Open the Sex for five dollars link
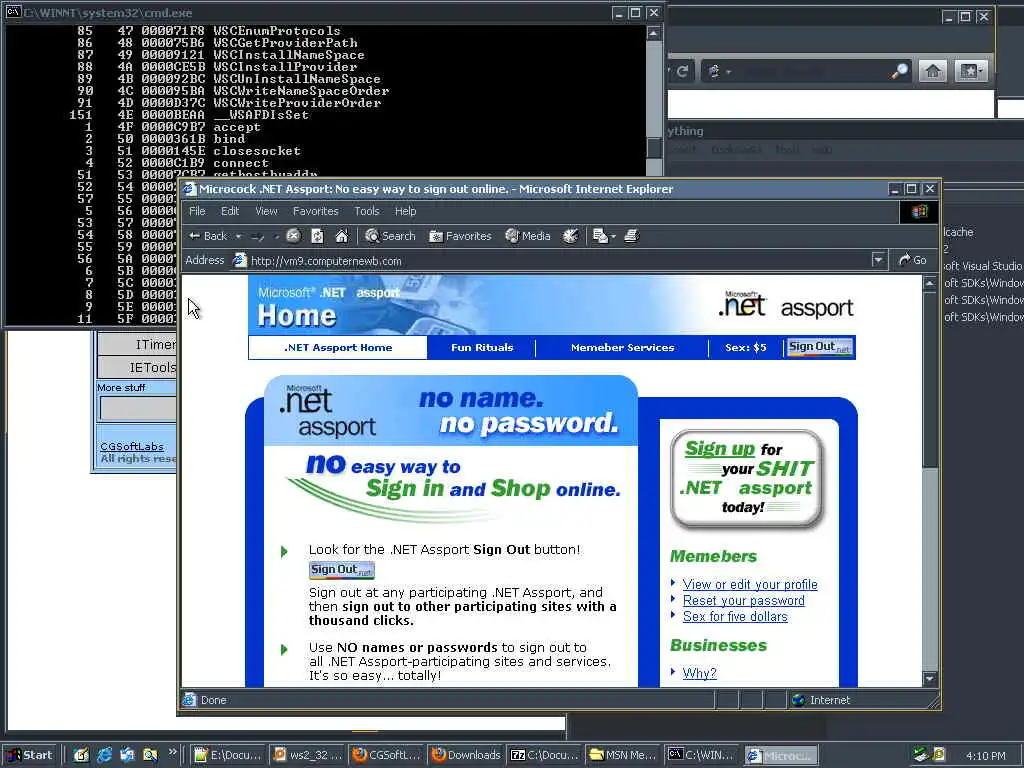The height and width of the screenshot is (768, 1024). tap(735, 616)
